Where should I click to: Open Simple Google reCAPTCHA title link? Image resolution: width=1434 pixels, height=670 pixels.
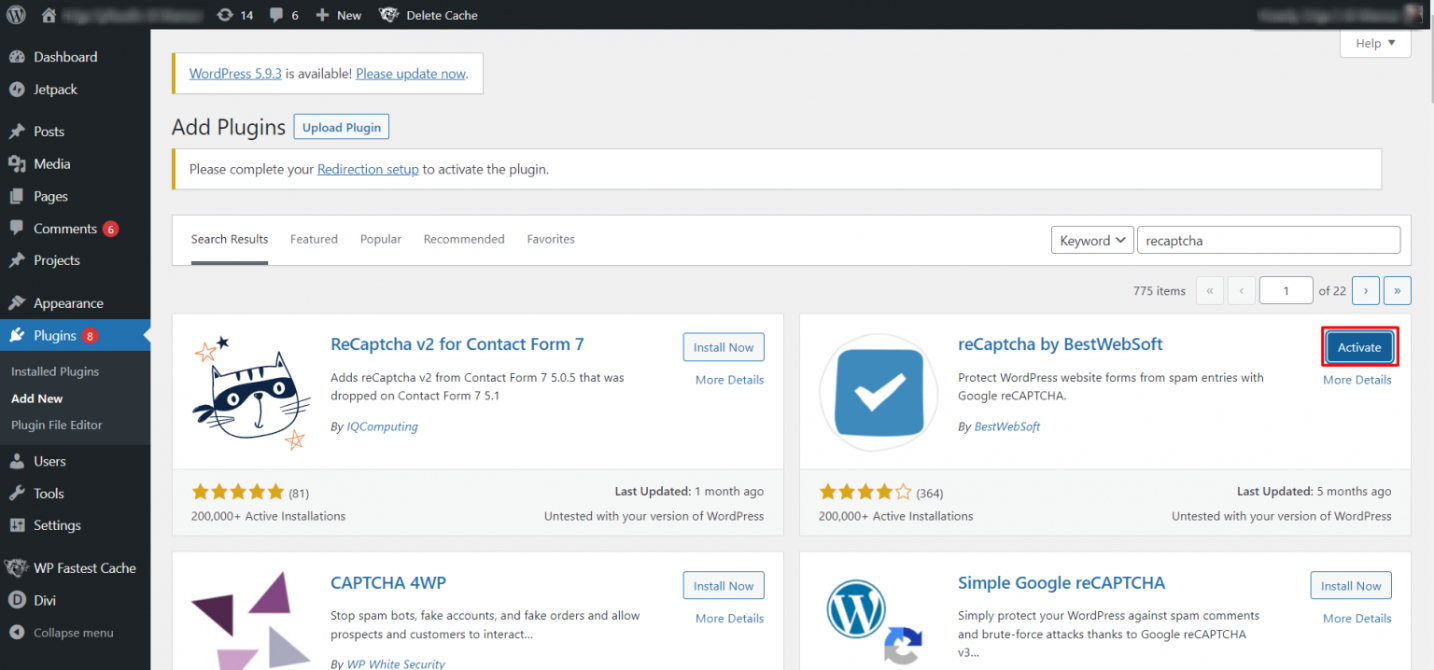click(1061, 582)
